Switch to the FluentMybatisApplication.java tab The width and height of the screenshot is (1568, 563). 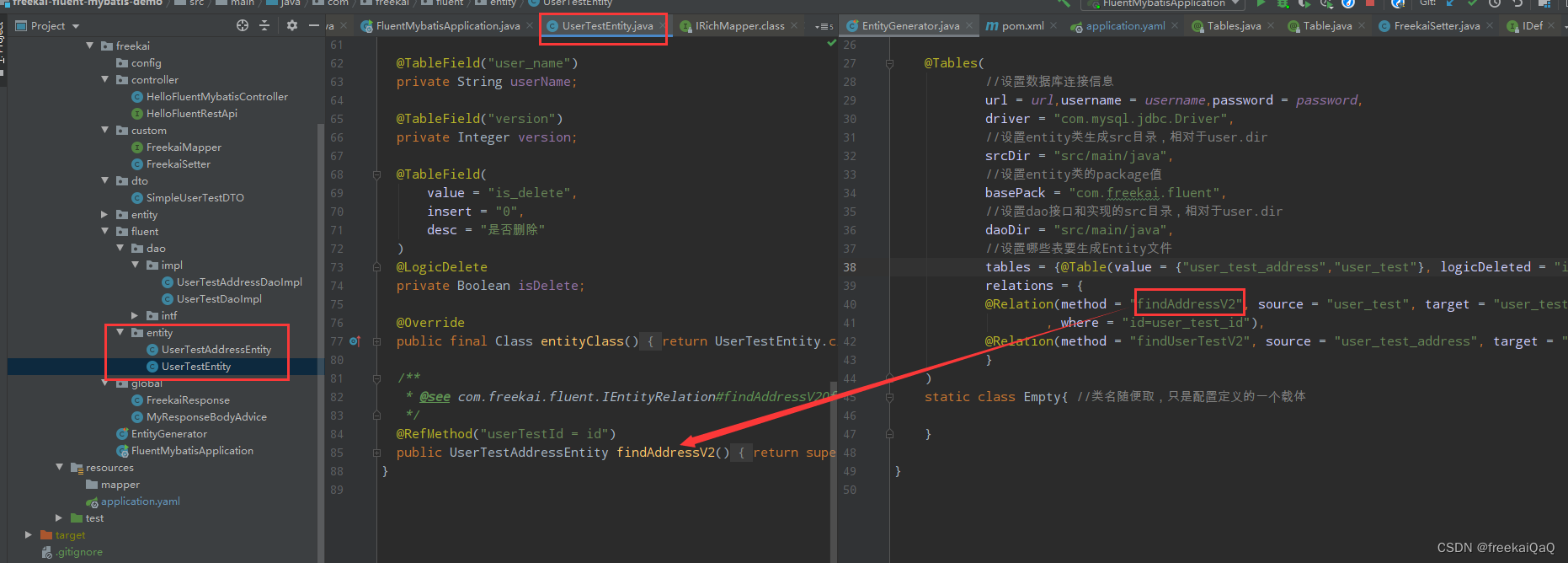(x=447, y=26)
